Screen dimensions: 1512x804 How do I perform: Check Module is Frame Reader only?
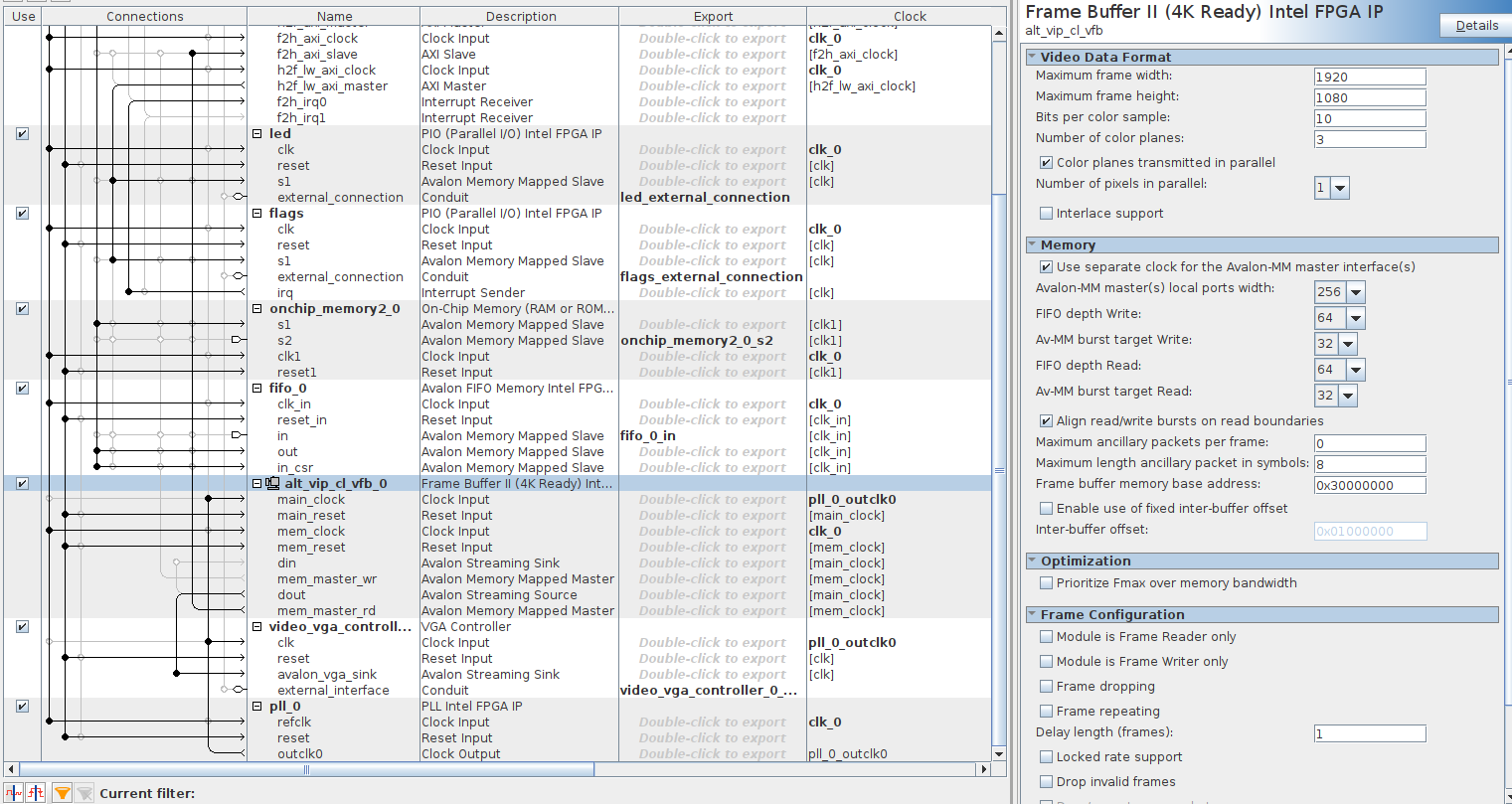(x=1046, y=636)
